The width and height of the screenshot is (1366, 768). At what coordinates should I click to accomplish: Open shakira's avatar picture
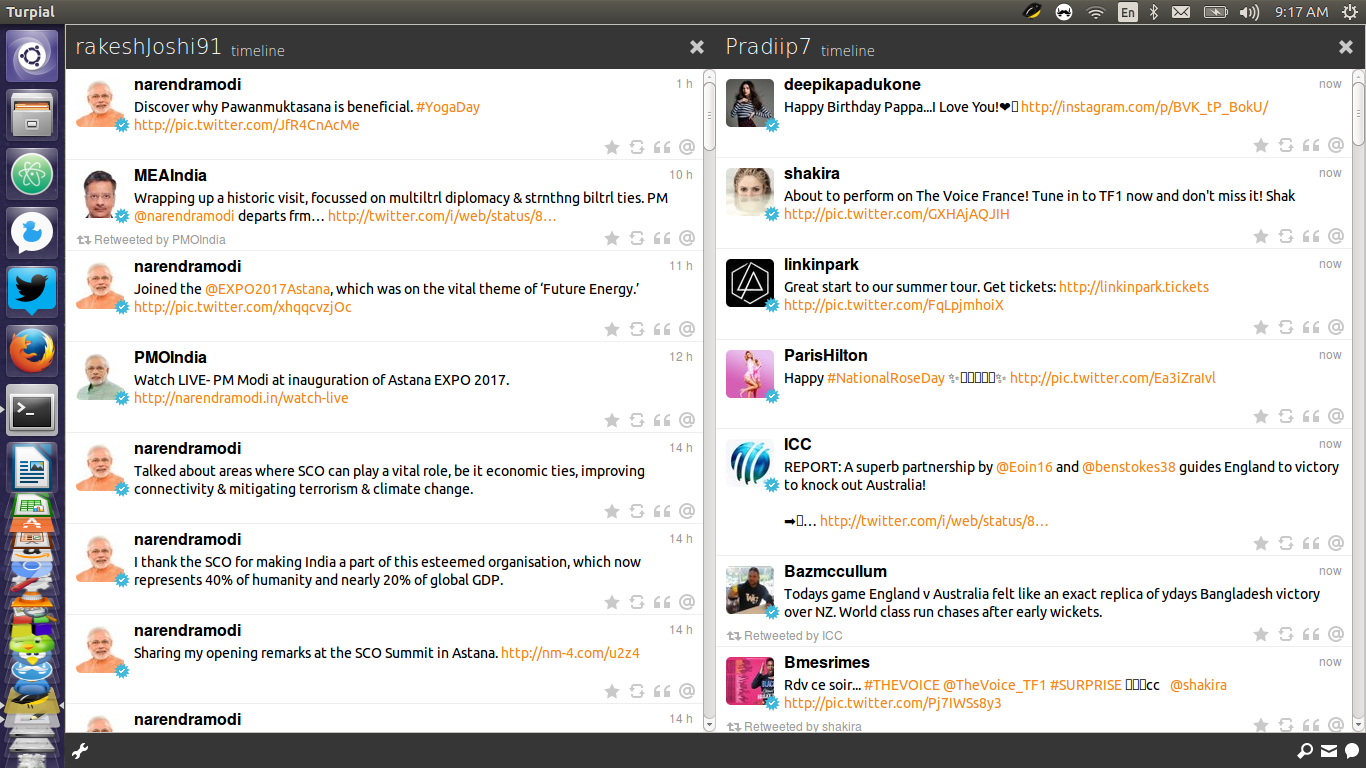pos(750,193)
